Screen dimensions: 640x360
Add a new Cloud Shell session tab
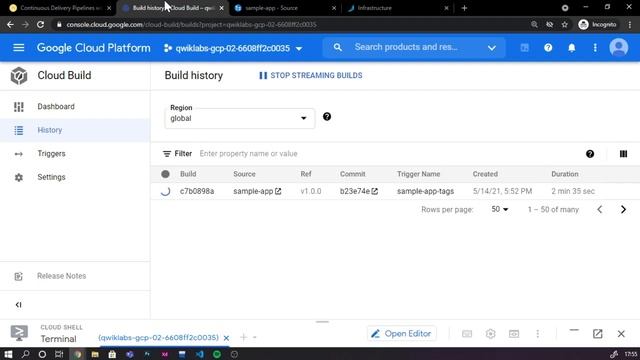pyautogui.click(x=244, y=337)
